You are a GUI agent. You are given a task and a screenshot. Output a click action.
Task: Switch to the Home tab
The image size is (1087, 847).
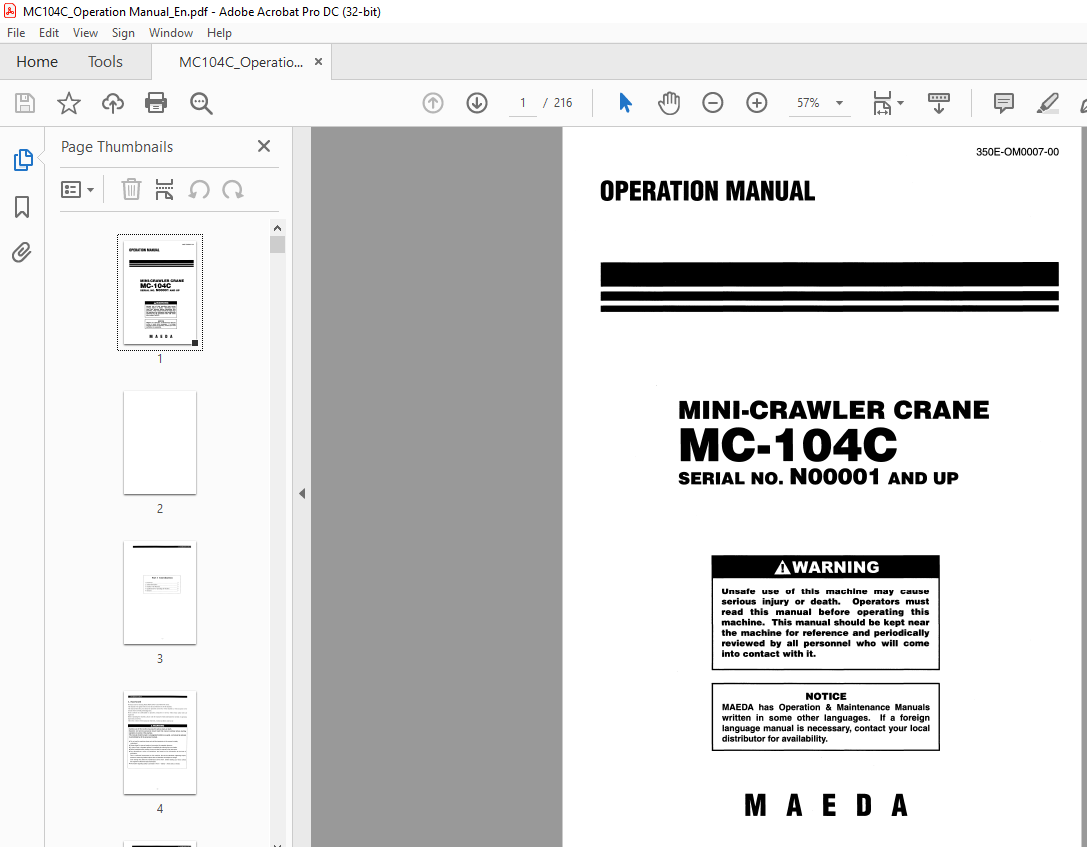(37, 62)
